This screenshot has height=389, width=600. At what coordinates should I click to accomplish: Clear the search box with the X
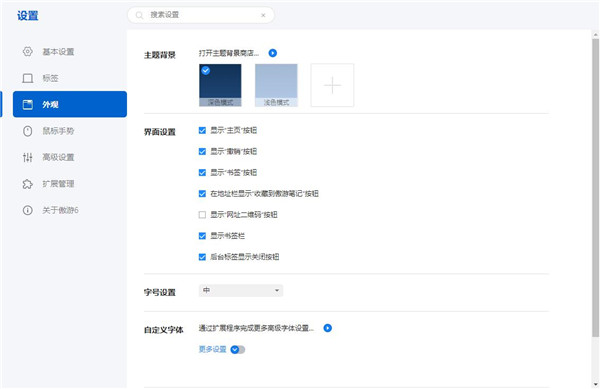pos(263,15)
